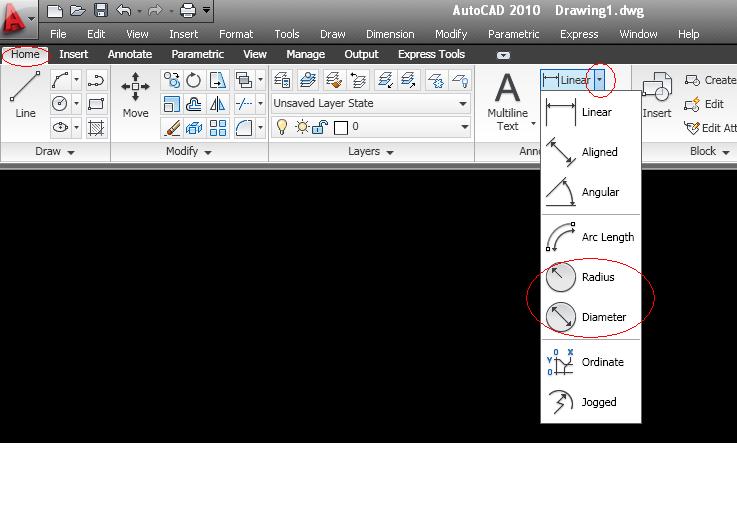Click the Insert block button
Viewport: 737px width, 505px height.
point(657,95)
